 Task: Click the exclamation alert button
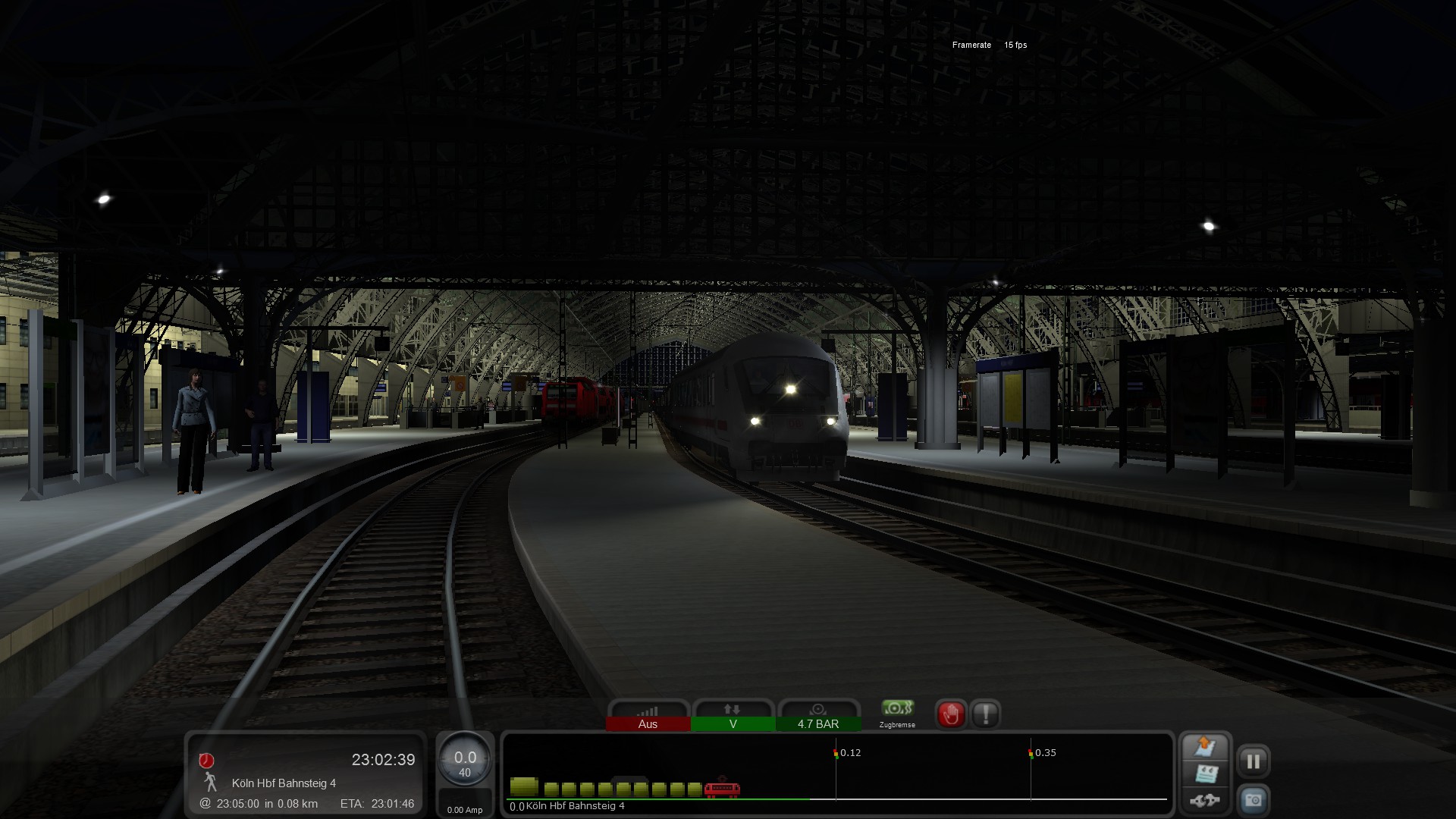(985, 714)
